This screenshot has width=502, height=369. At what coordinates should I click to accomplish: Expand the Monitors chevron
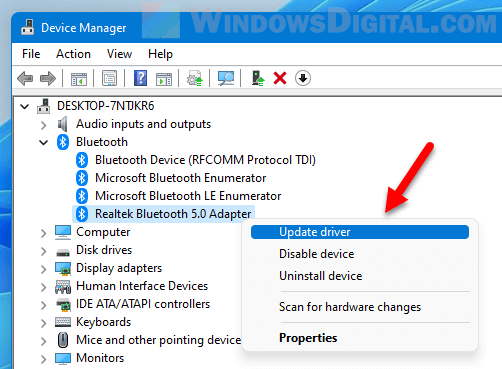pos(44,359)
